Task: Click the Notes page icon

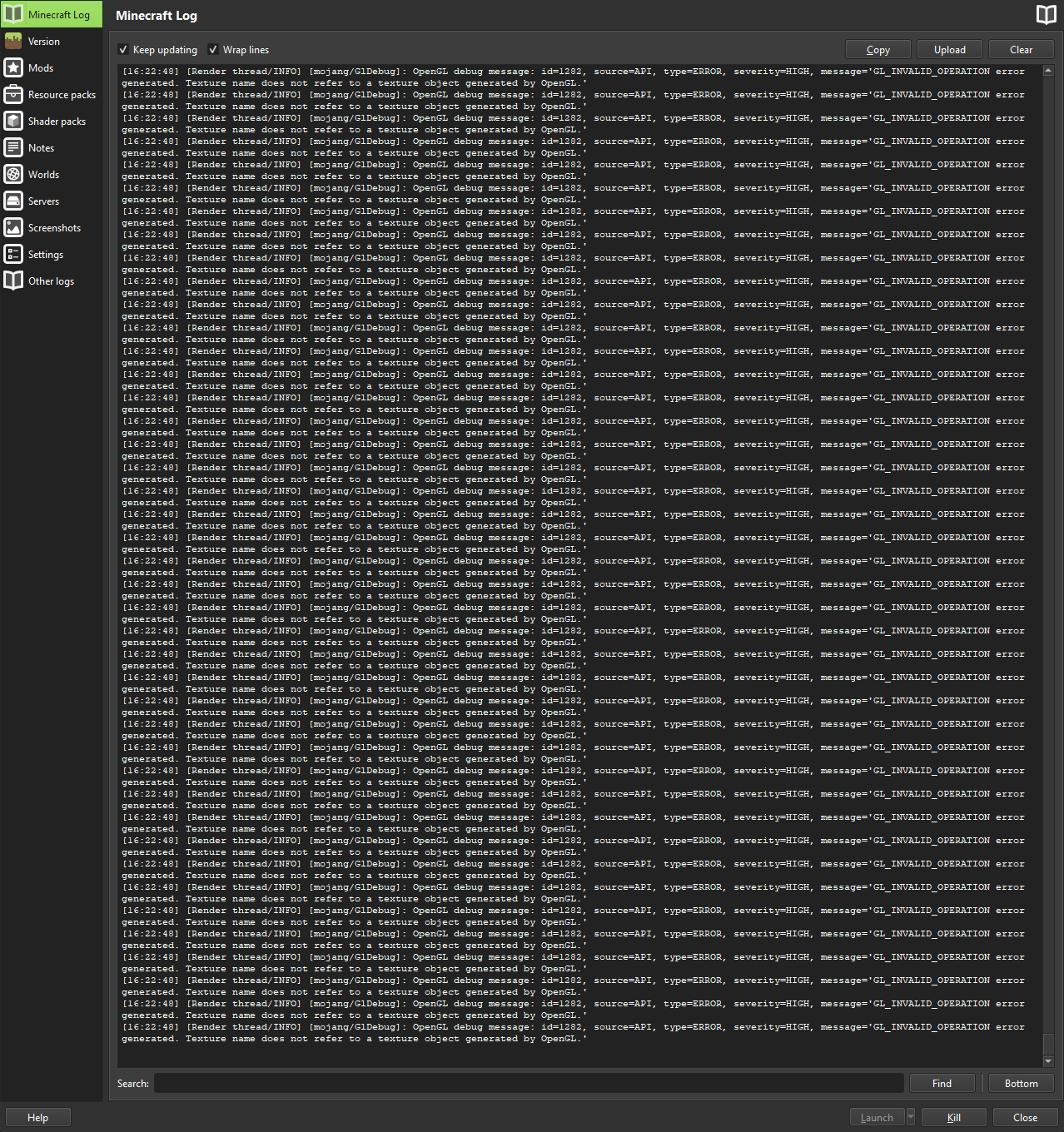Action: 13,147
